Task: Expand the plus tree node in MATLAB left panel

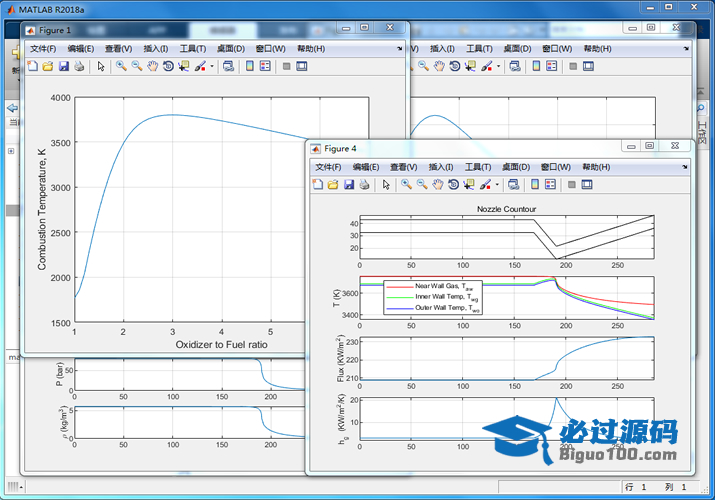Action: [x=10, y=151]
